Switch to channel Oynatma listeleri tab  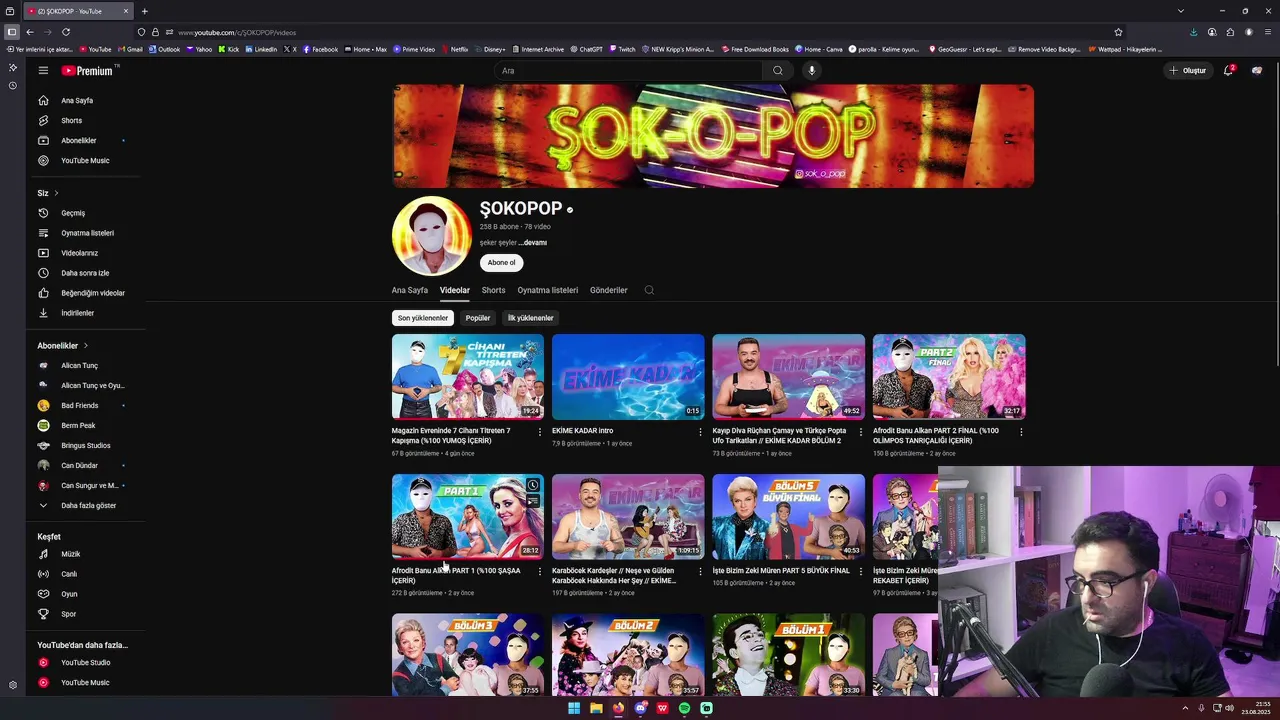click(x=548, y=290)
